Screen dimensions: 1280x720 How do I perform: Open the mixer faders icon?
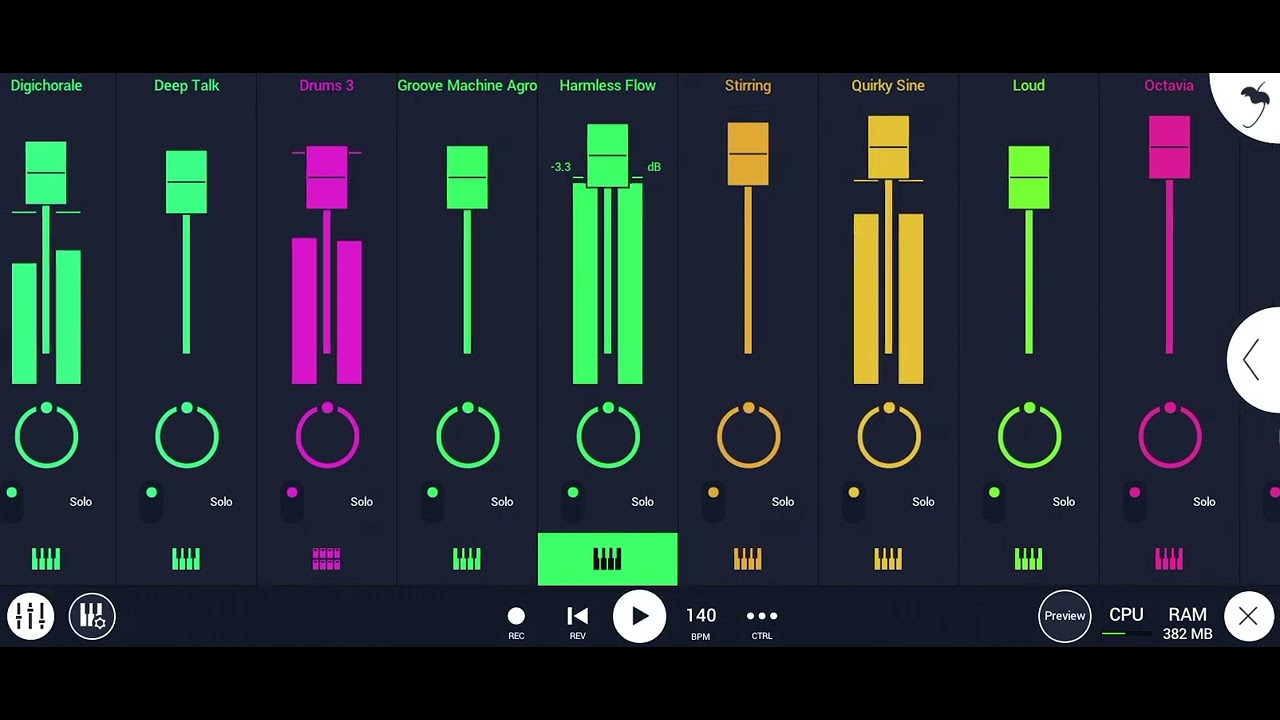pyautogui.click(x=31, y=617)
